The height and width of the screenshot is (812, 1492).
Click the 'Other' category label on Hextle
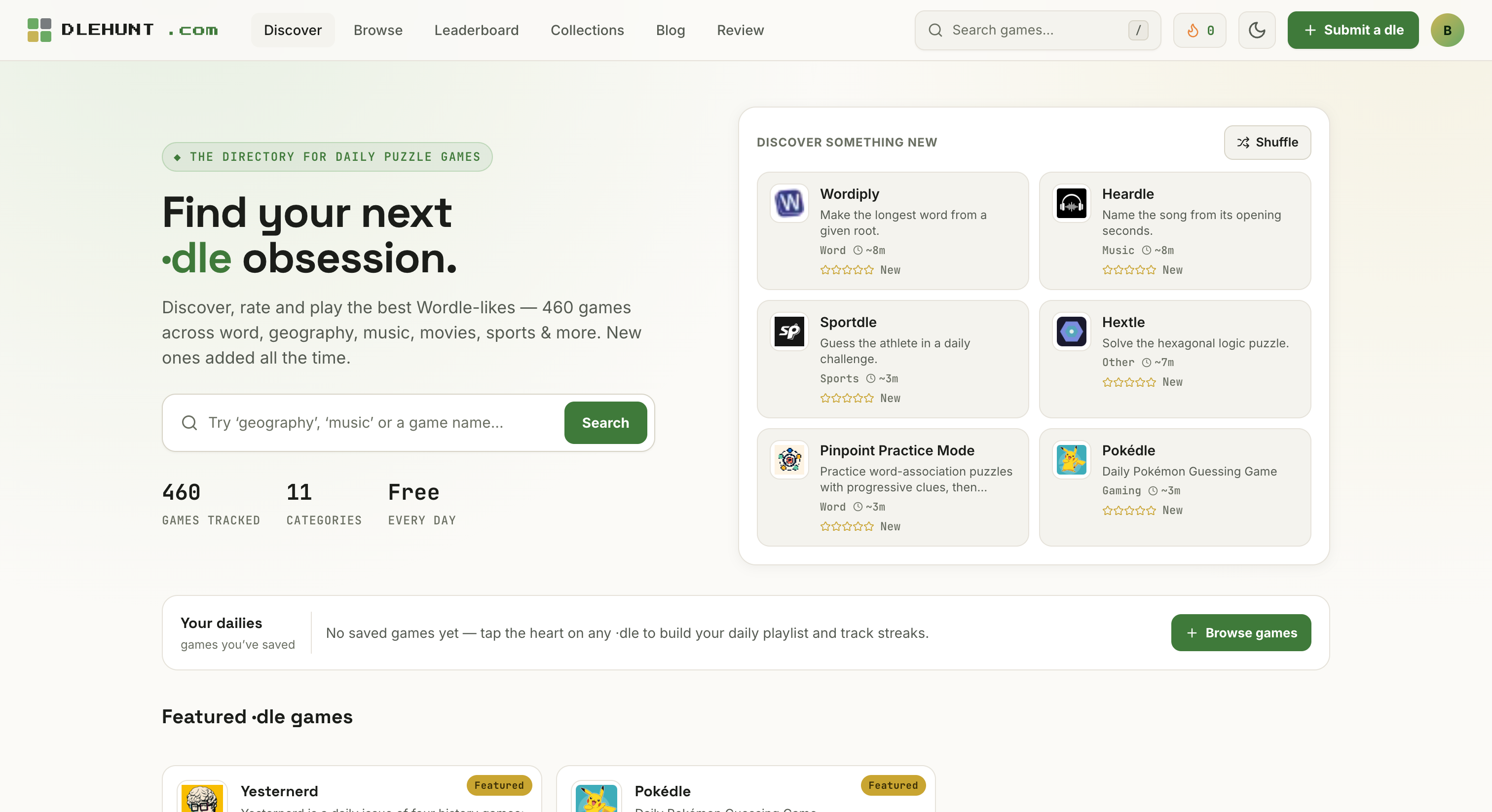(1118, 363)
